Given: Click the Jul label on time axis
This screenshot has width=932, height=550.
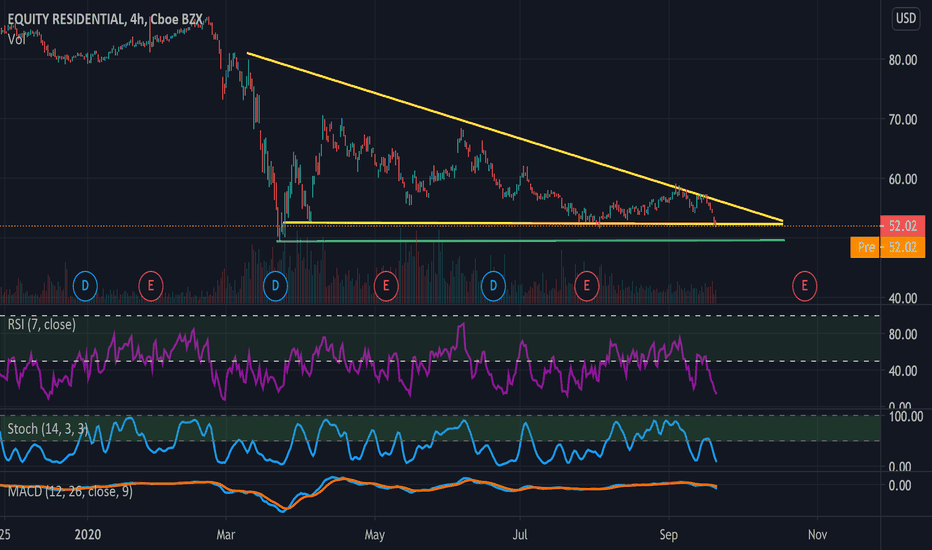Looking at the screenshot, I should tap(520, 535).
